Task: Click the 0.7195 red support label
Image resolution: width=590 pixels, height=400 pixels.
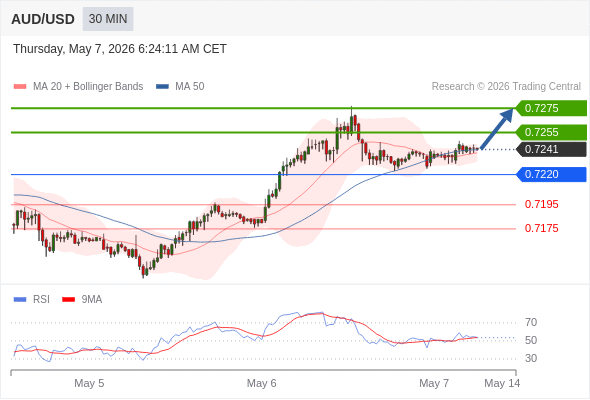Action: (541, 205)
